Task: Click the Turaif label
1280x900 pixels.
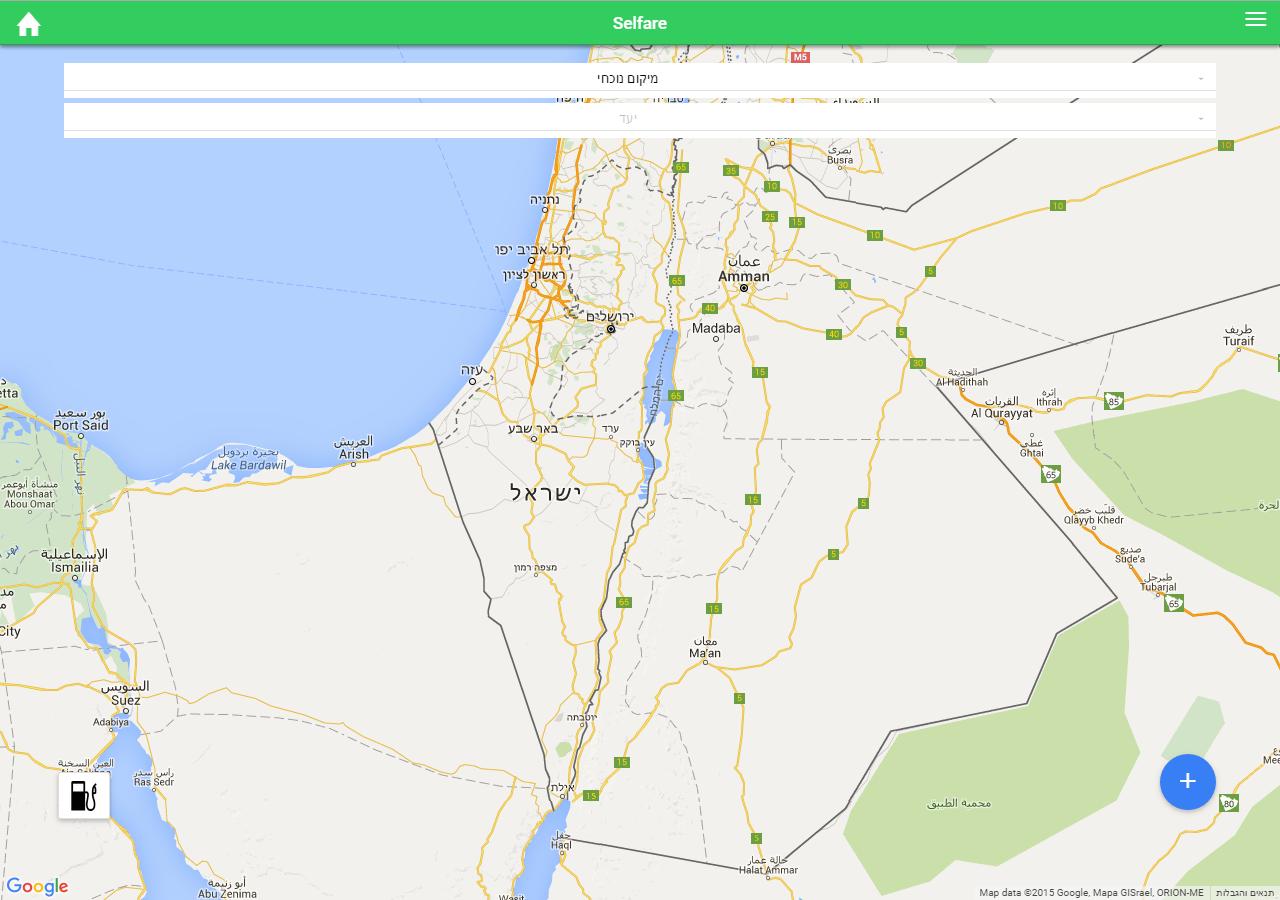Action: pos(1238,341)
